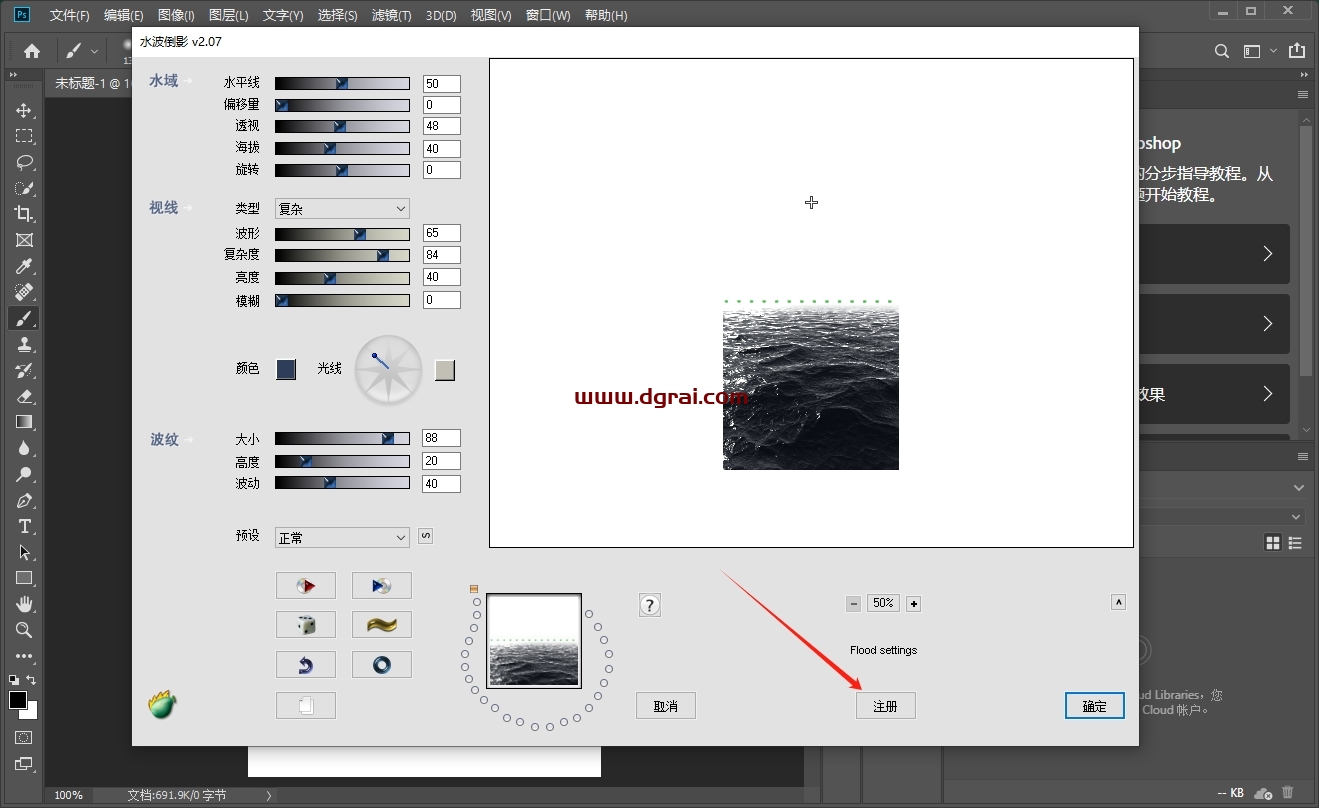The image size is (1319, 808).
Task: Open the brush preset picker arrow
Action: tap(95, 51)
